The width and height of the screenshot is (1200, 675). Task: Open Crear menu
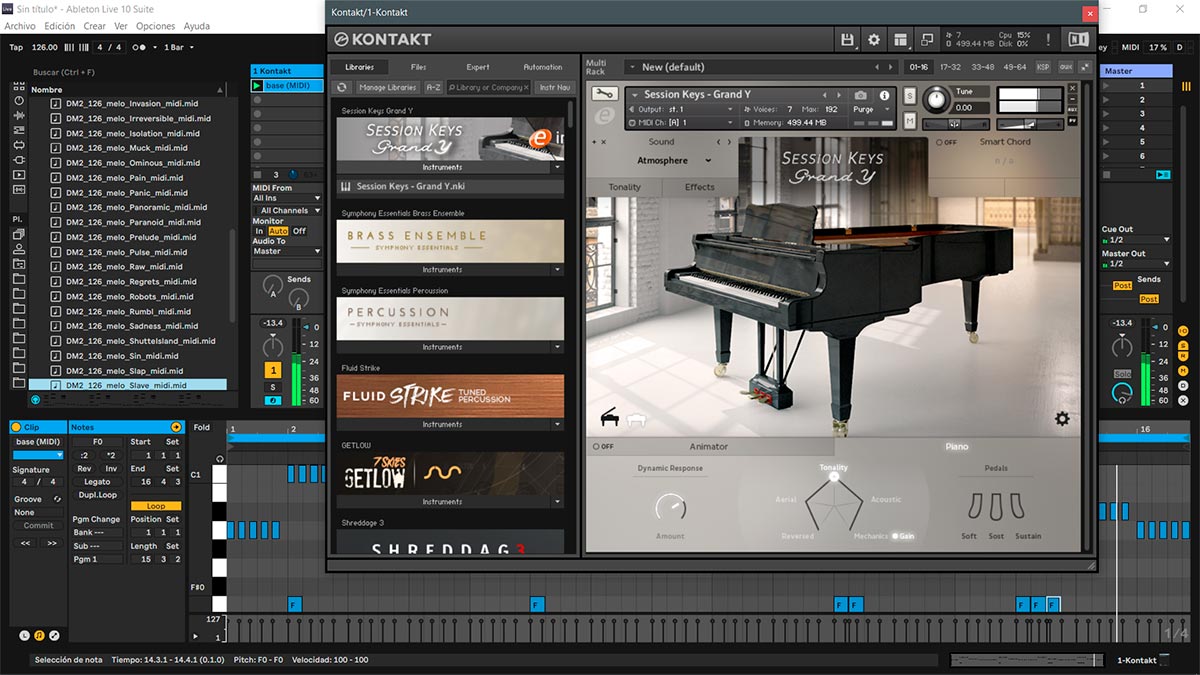coord(94,26)
